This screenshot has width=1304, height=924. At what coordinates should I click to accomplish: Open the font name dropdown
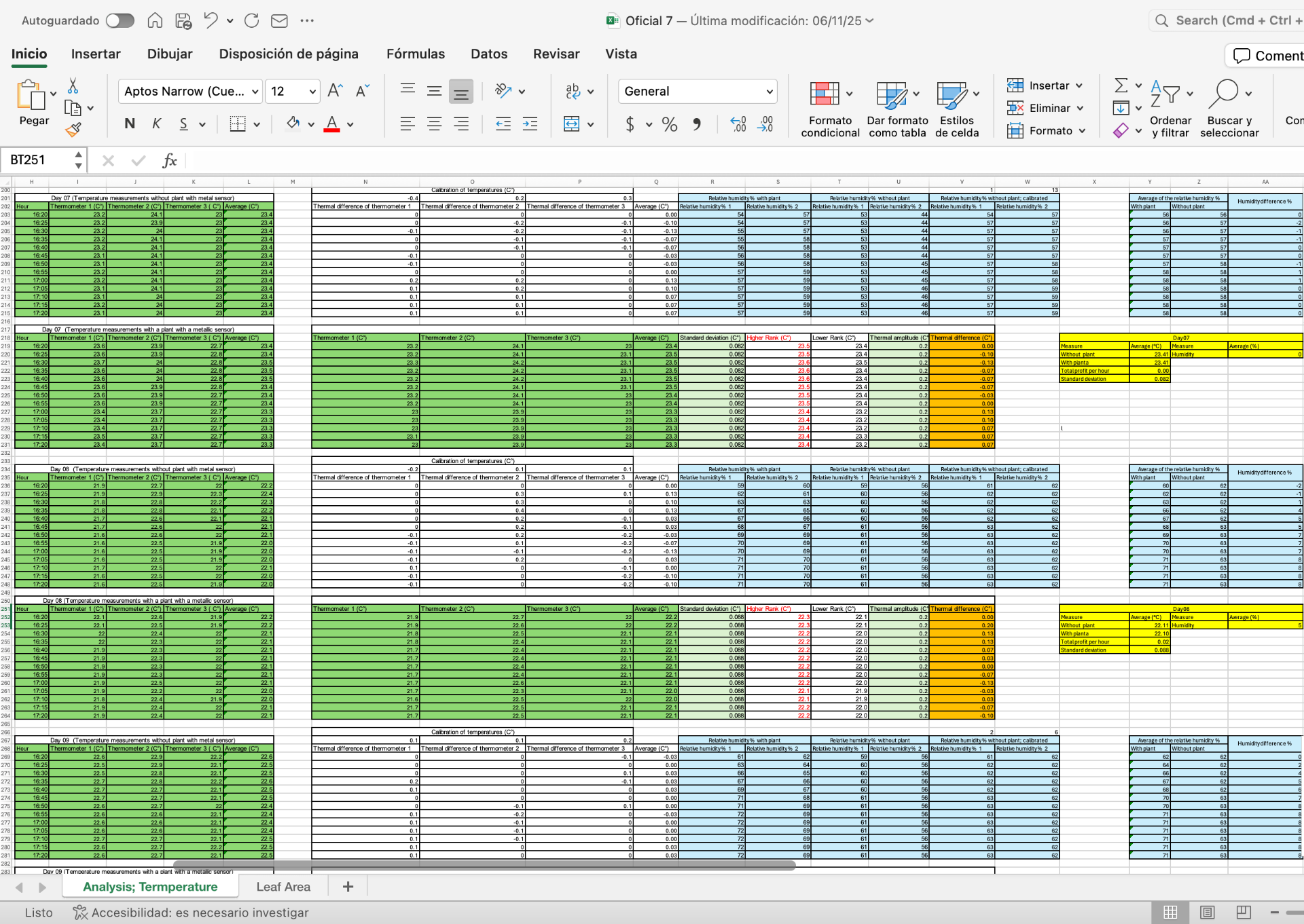click(x=255, y=92)
